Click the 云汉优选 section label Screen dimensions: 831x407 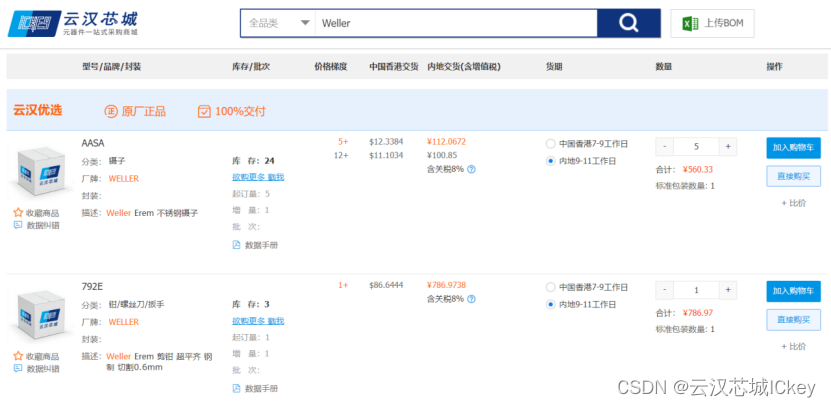pos(37,110)
